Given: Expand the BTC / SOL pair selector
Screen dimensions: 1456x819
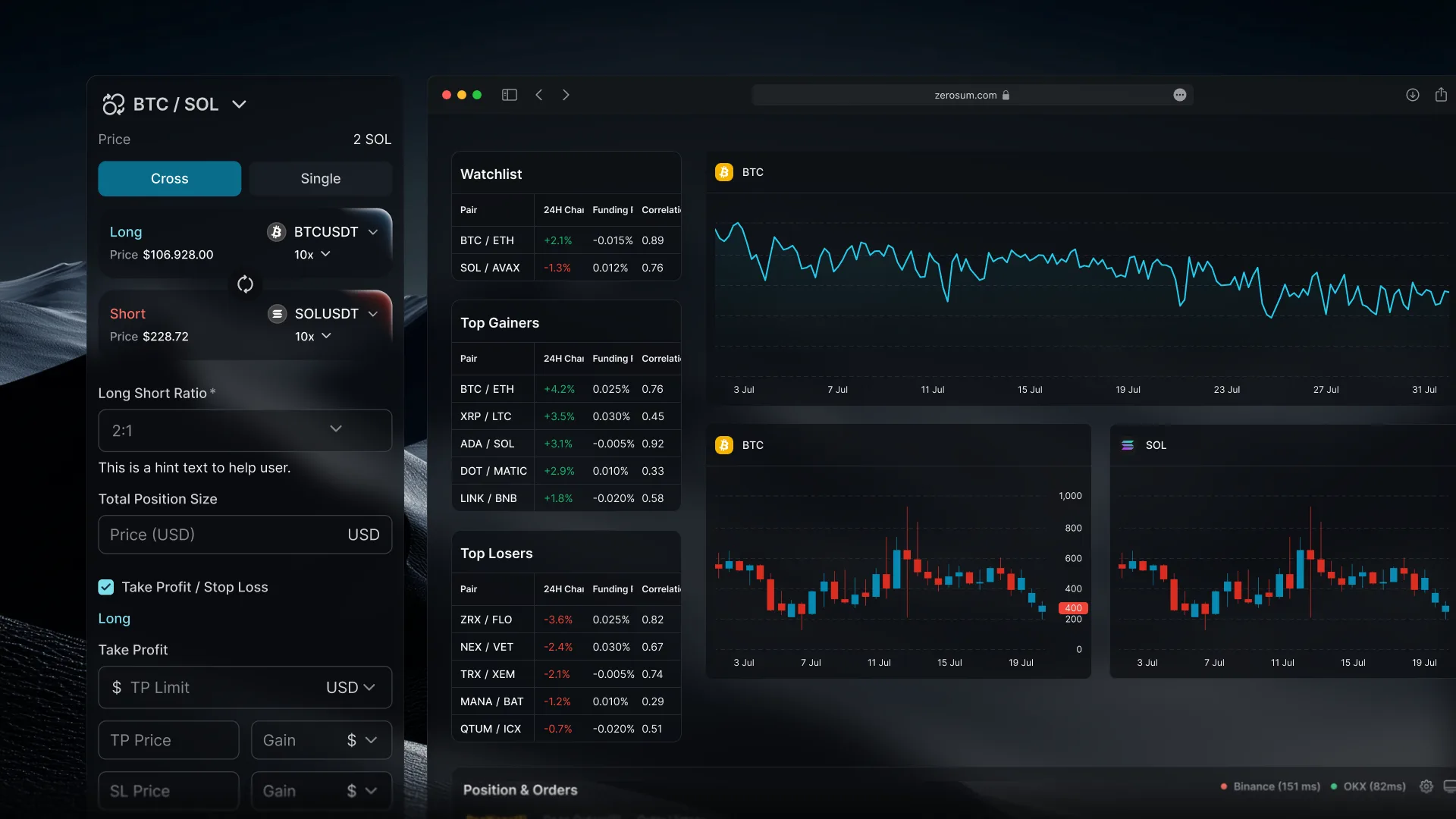Looking at the screenshot, I should 239,104.
